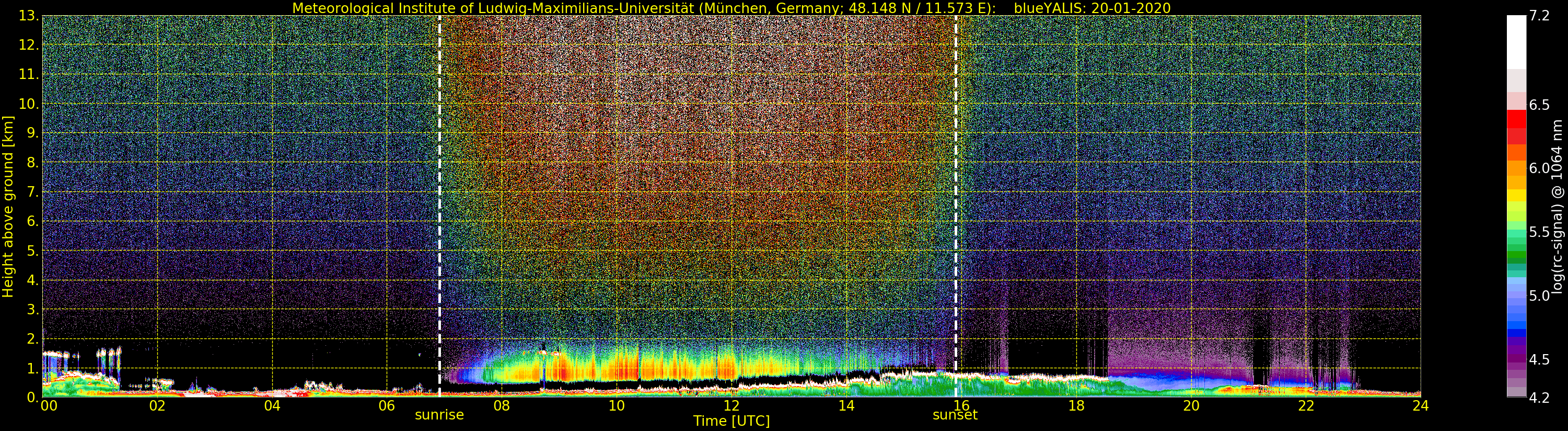Click the white dashed sunset marker line
Viewport: 1568px width, 431px height.
956,206
